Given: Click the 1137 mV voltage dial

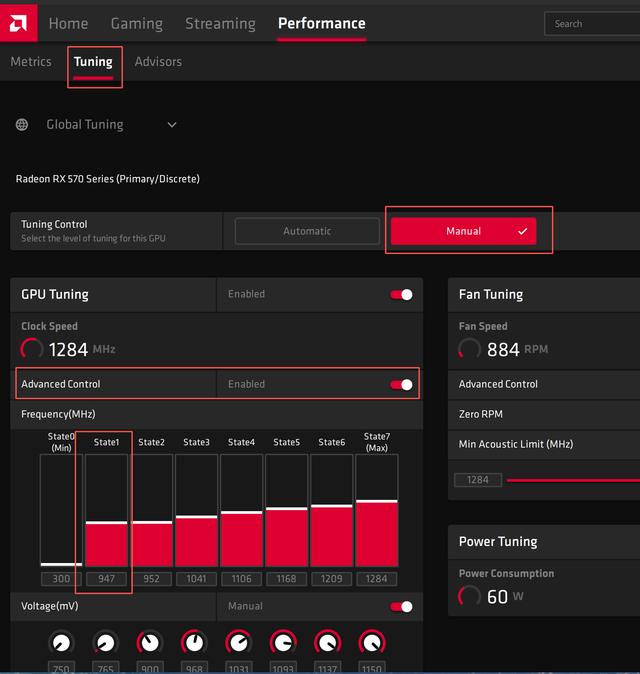Looking at the screenshot, I should point(328,643).
